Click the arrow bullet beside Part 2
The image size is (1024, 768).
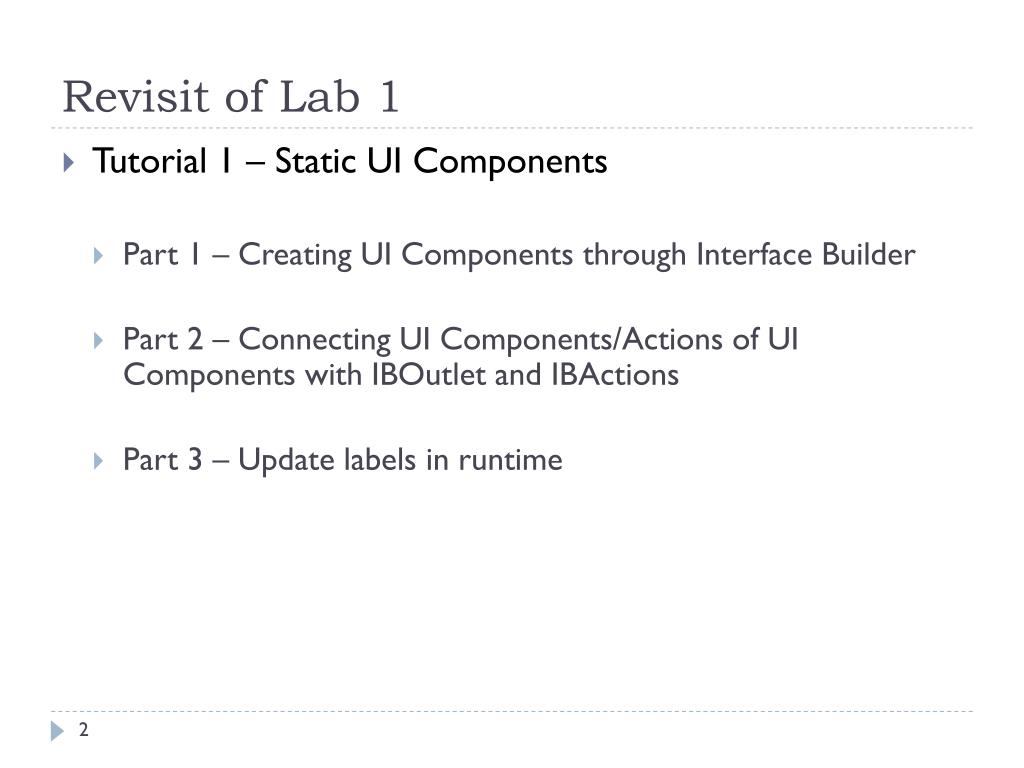coord(99,340)
